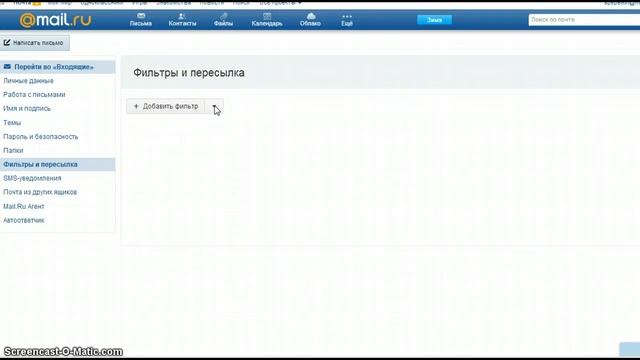Viewport: 640px width, 360px height.
Task: Open Письма from the top bar
Action: (x=141, y=20)
